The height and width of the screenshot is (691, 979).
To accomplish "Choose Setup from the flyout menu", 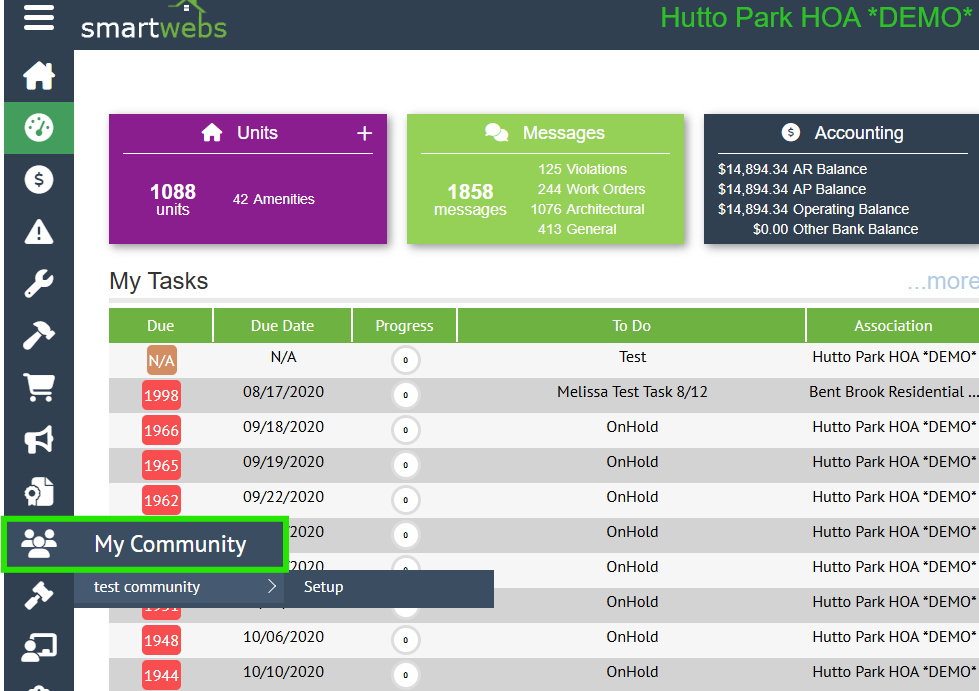I will (324, 587).
